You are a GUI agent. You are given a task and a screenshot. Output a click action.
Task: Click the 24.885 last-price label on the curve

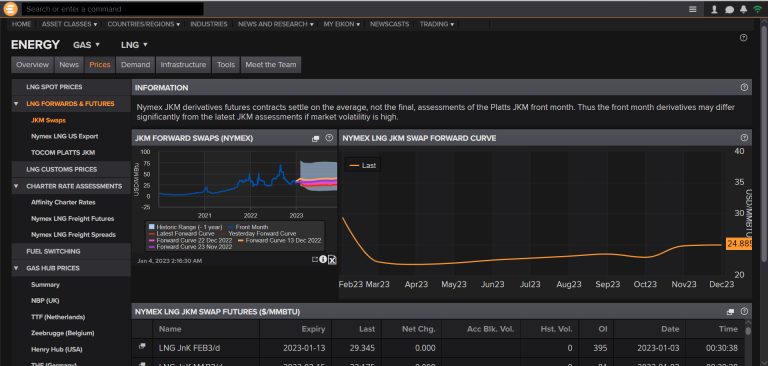[739, 244]
